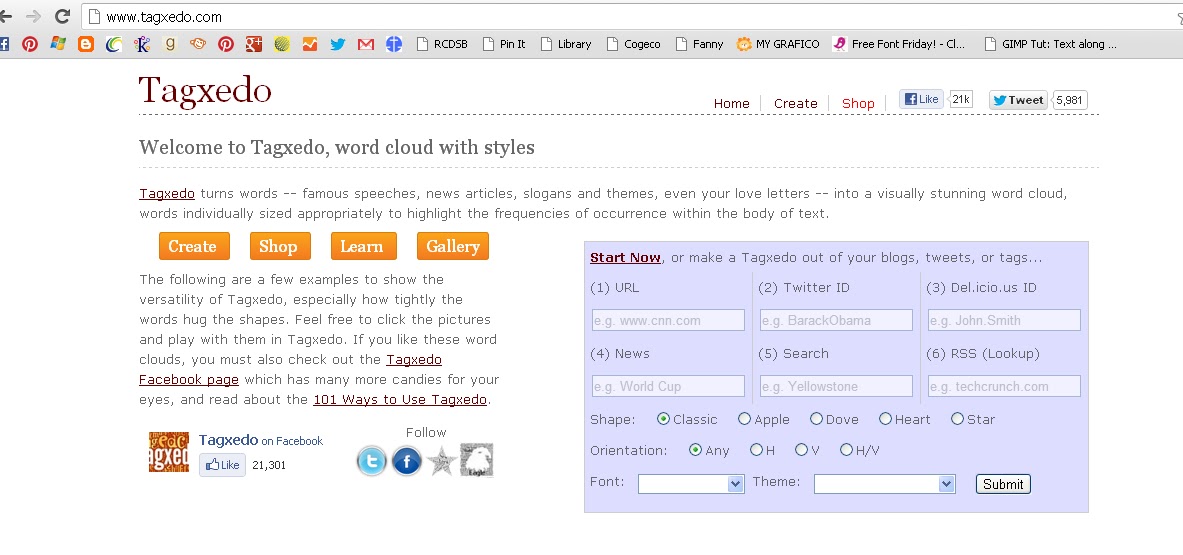The height and width of the screenshot is (555, 1183).
Task: Like Tagxedo with header Facebook Like button
Action: (921, 99)
